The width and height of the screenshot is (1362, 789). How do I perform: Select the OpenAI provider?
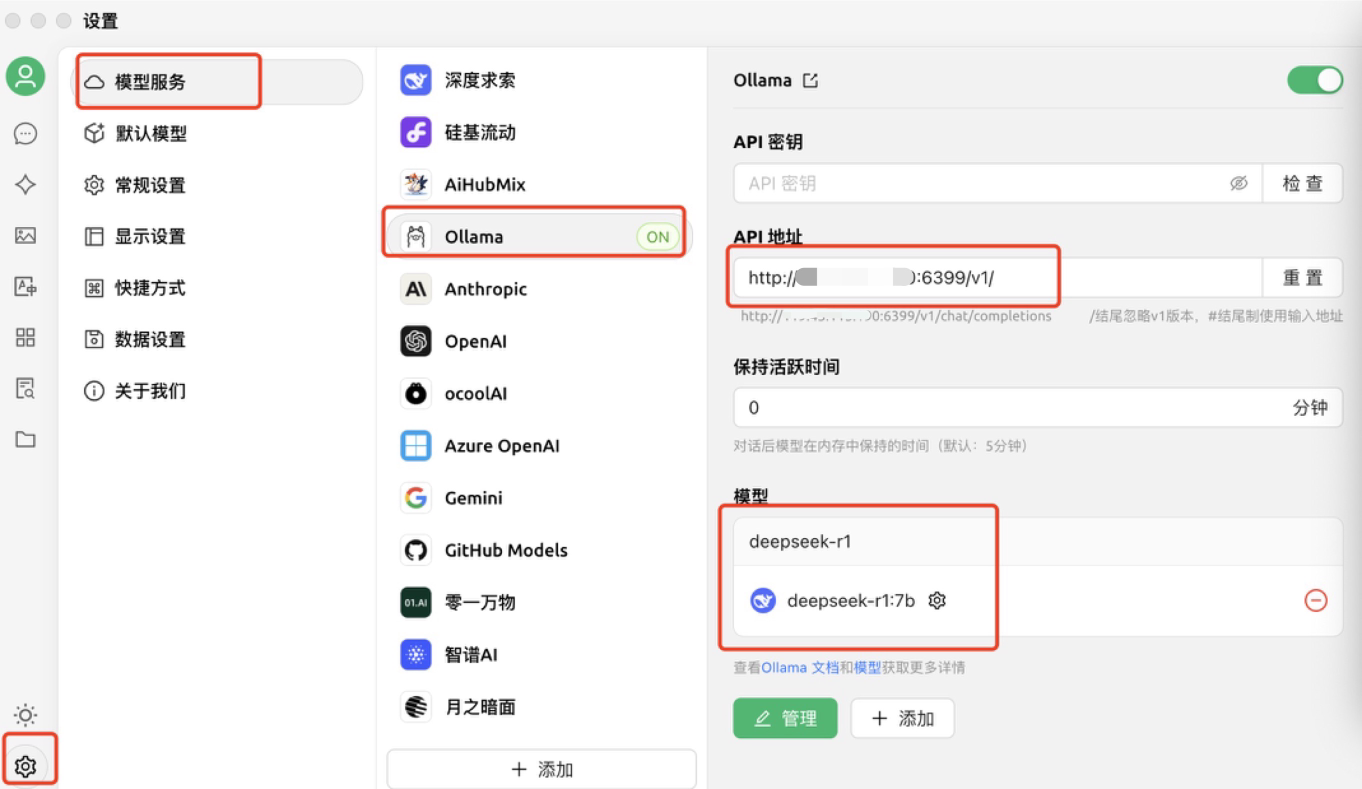(x=541, y=341)
